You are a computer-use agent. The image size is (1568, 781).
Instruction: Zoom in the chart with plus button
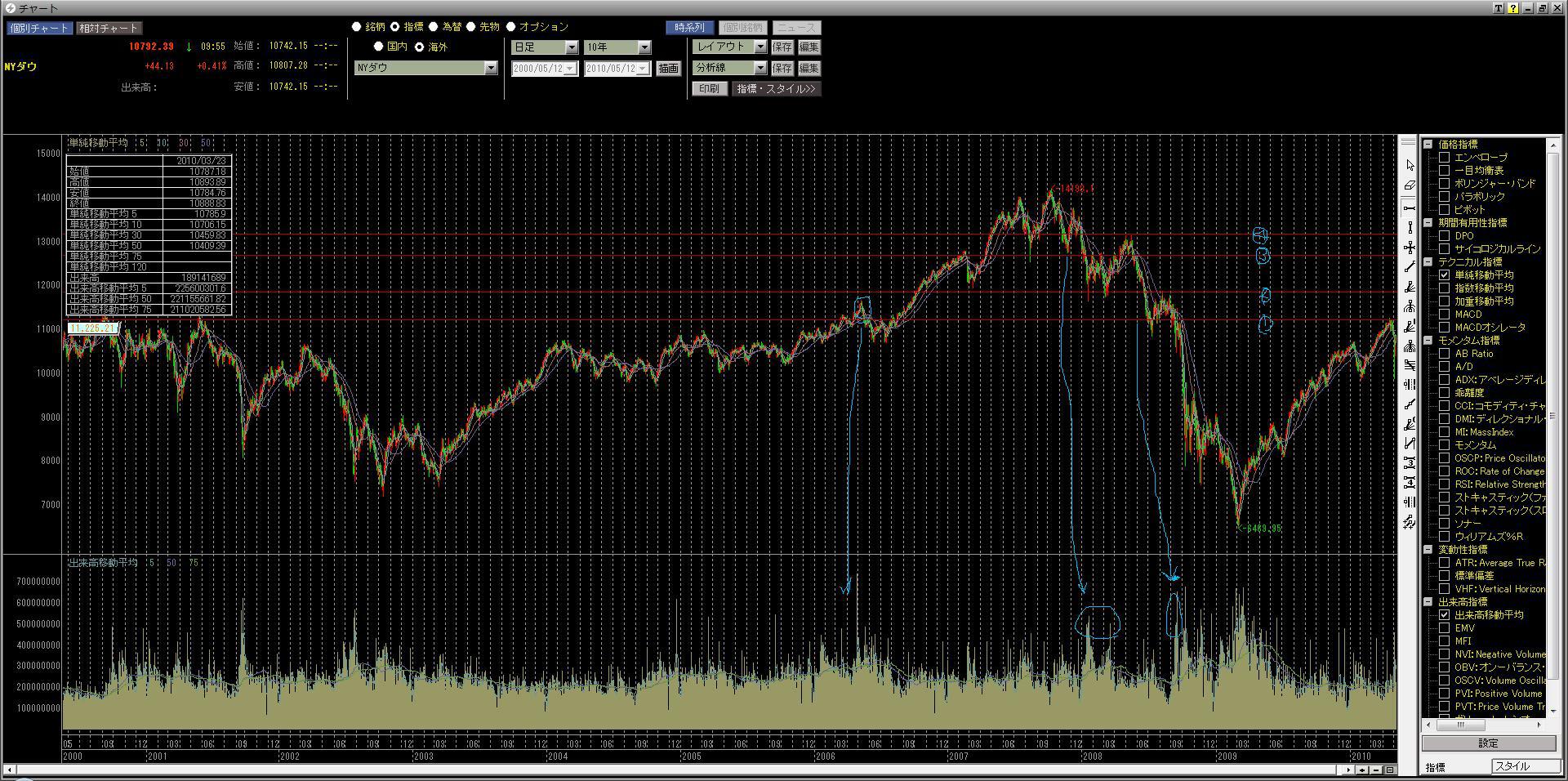[x=1363, y=770]
